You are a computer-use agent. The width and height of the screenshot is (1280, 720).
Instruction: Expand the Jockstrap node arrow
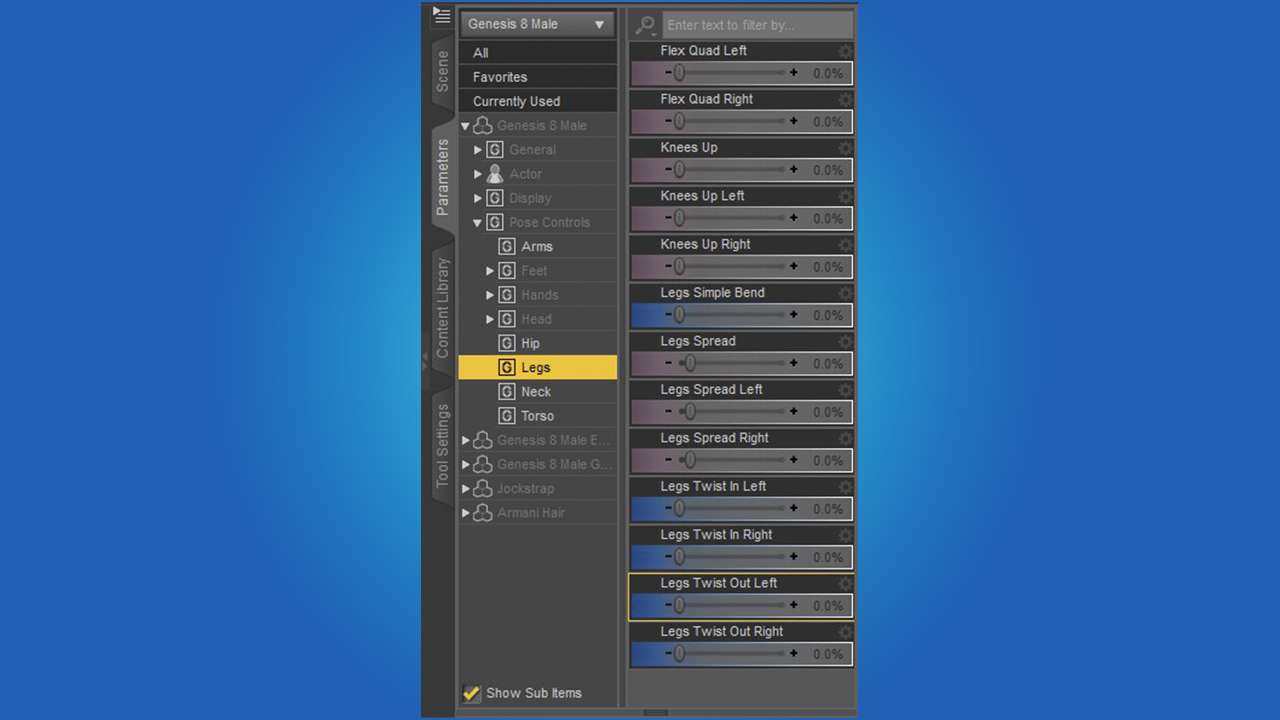click(x=465, y=489)
